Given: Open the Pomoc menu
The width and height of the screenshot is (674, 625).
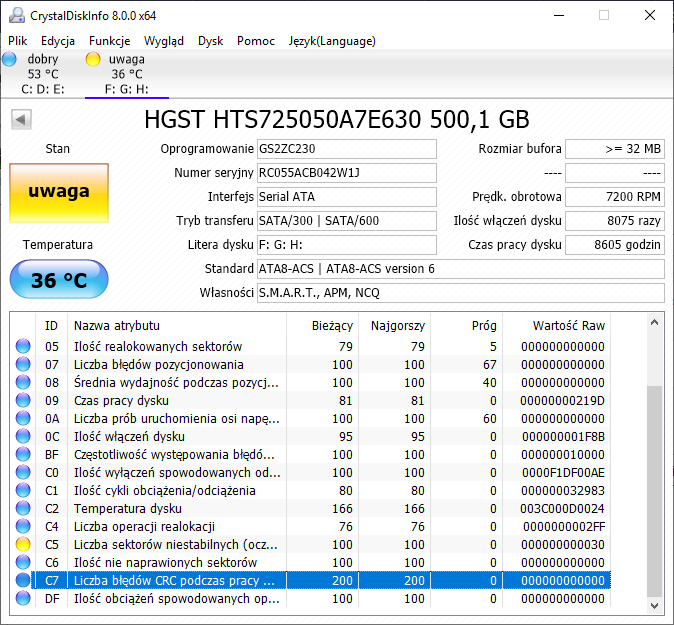Looking at the screenshot, I should (256, 41).
